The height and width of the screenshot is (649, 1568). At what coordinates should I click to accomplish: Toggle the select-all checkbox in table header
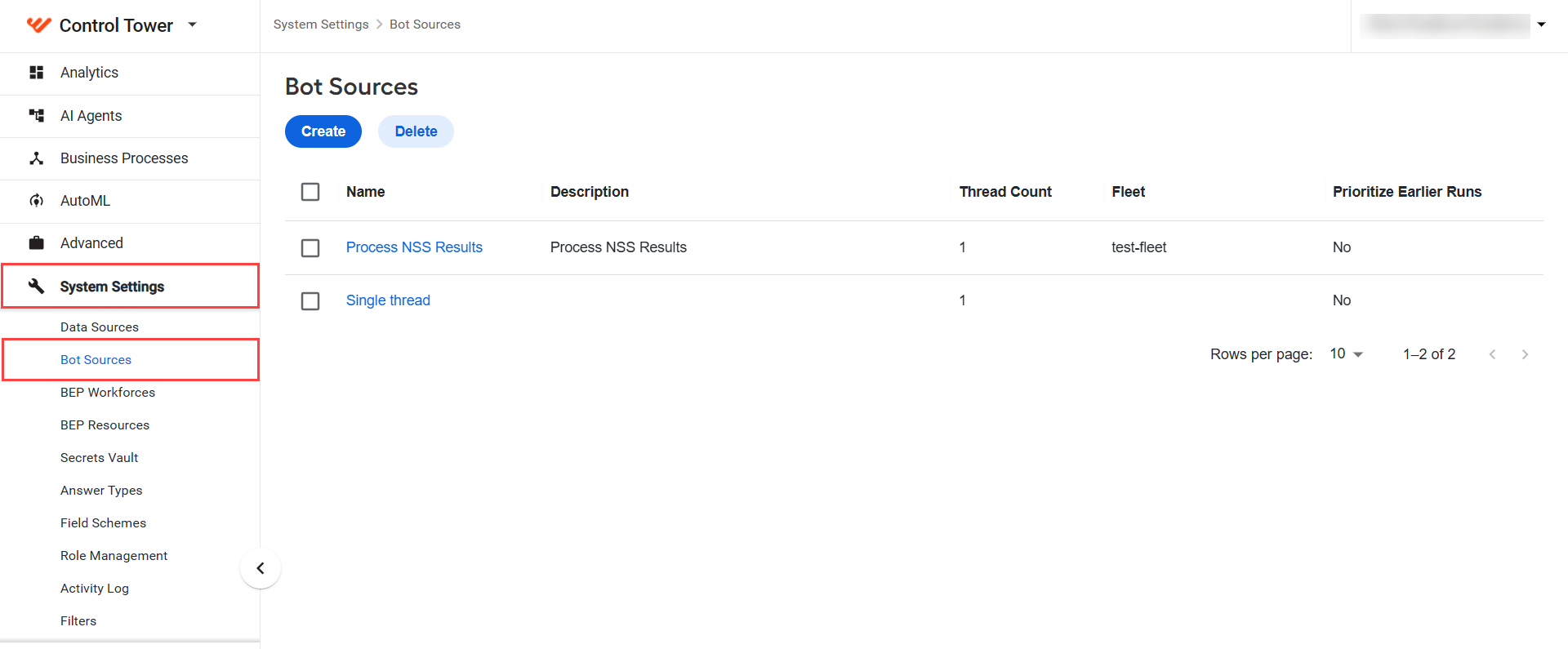[x=310, y=192]
